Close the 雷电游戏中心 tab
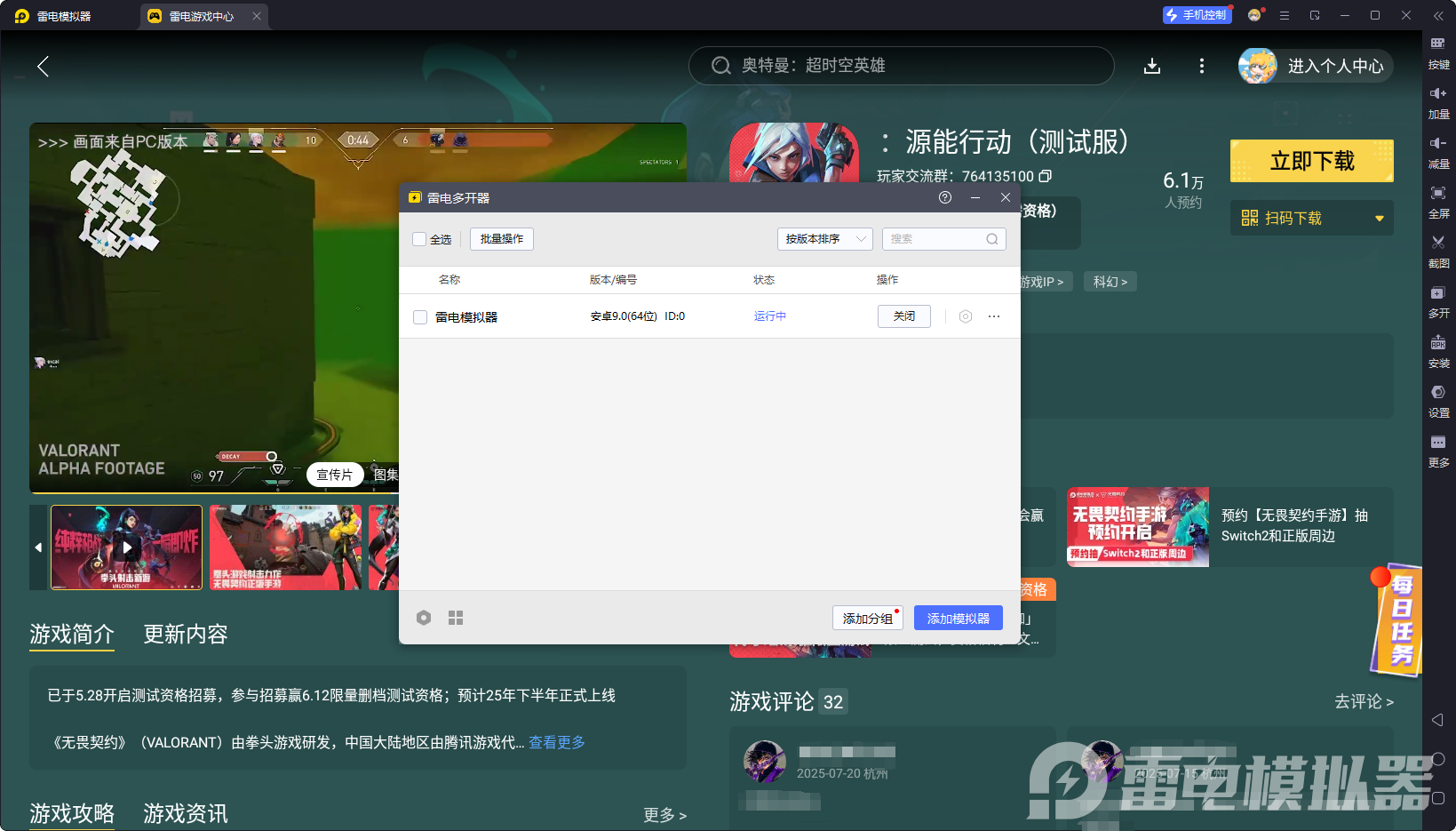This screenshot has height=831, width=1456. tap(257, 16)
